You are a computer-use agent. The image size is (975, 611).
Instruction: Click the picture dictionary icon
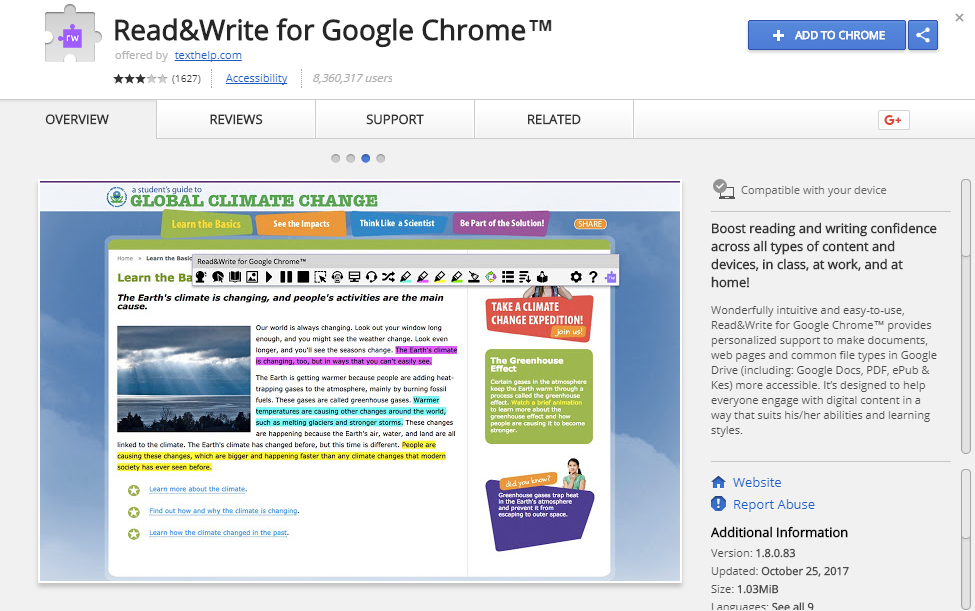pos(252,277)
